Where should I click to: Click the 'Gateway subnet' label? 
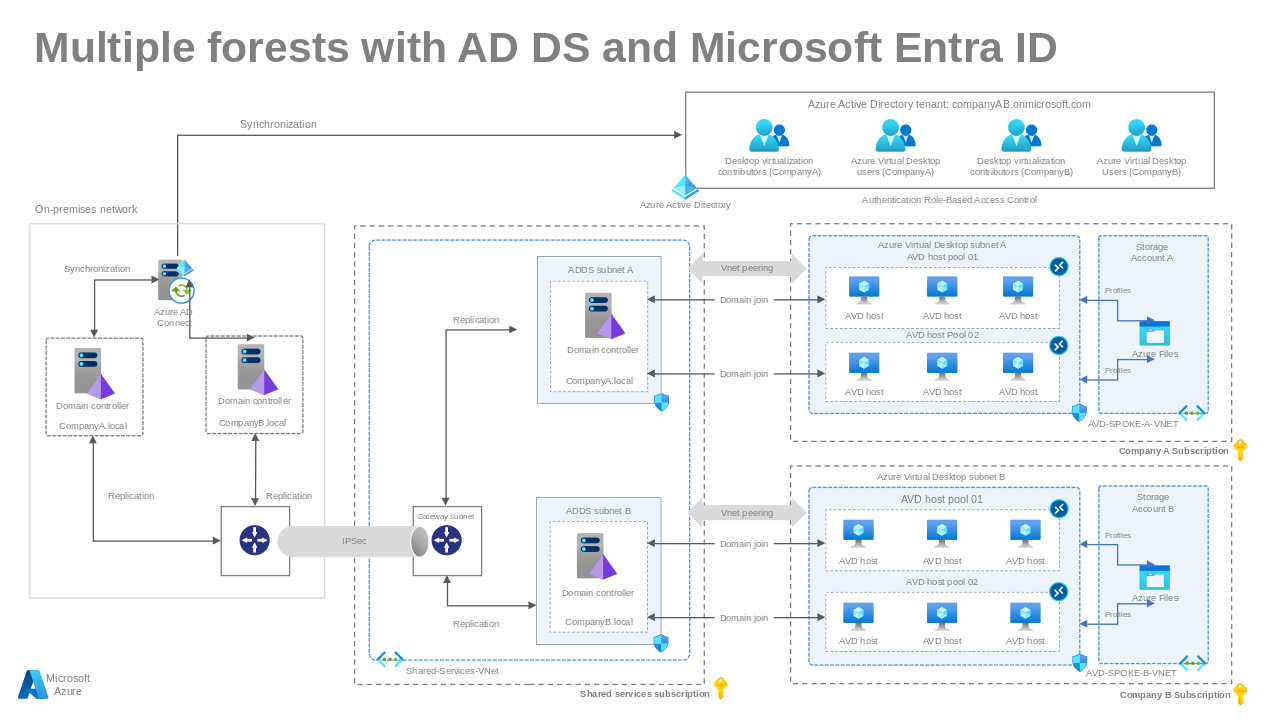pyautogui.click(x=446, y=516)
